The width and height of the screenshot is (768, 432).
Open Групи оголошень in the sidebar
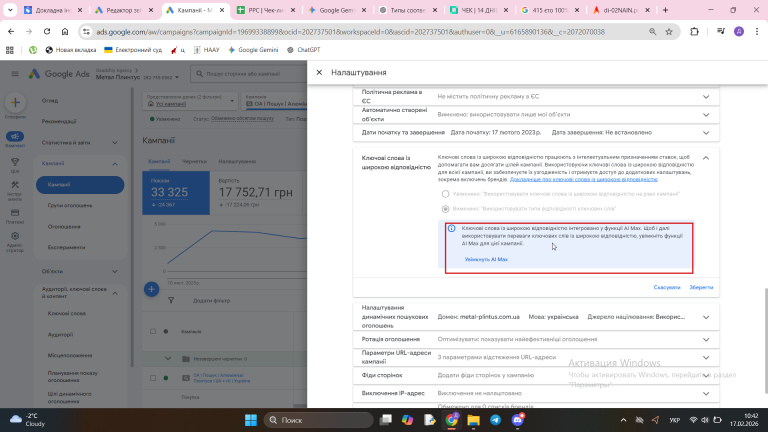click(x=70, y=206)
